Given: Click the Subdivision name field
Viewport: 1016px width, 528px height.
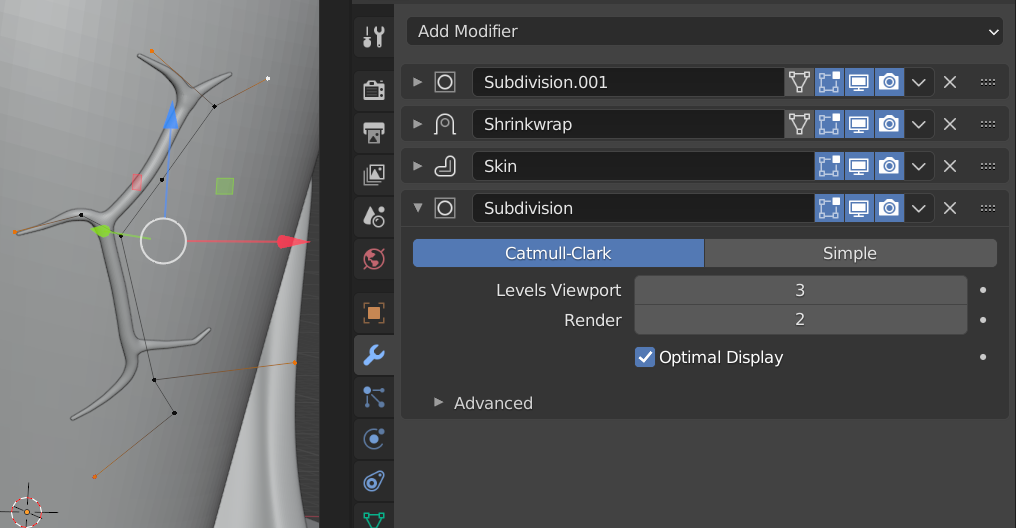Looking at the screenshot, I should click(x=643, y=208).
